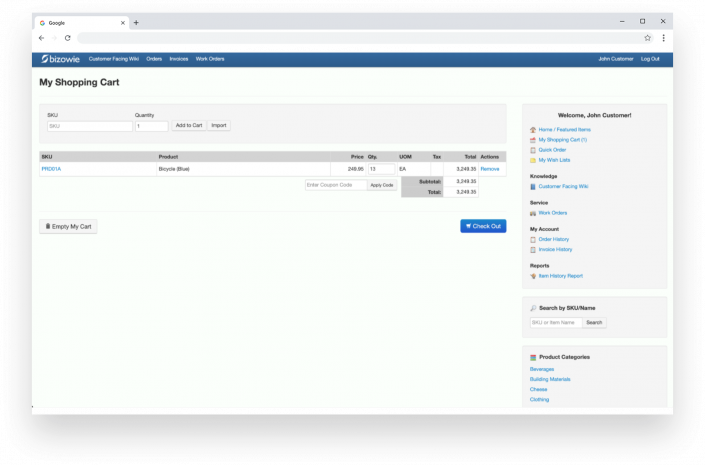
Task: Focus the SKU input field
Action: pos(90,126)
